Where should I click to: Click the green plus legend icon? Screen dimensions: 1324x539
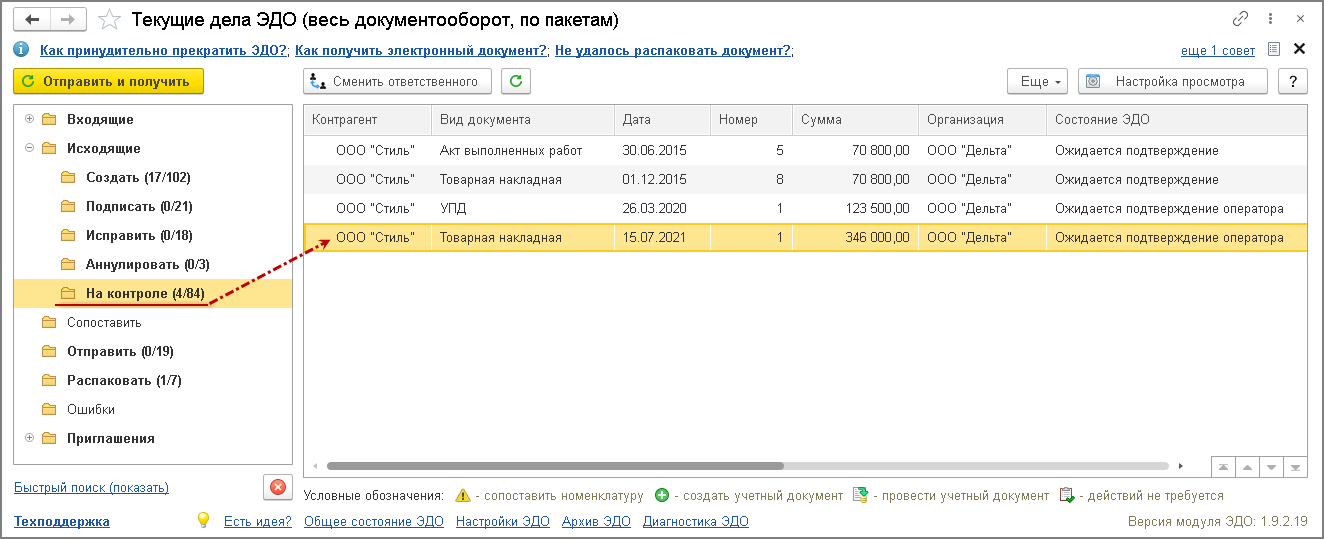[662, 496]
